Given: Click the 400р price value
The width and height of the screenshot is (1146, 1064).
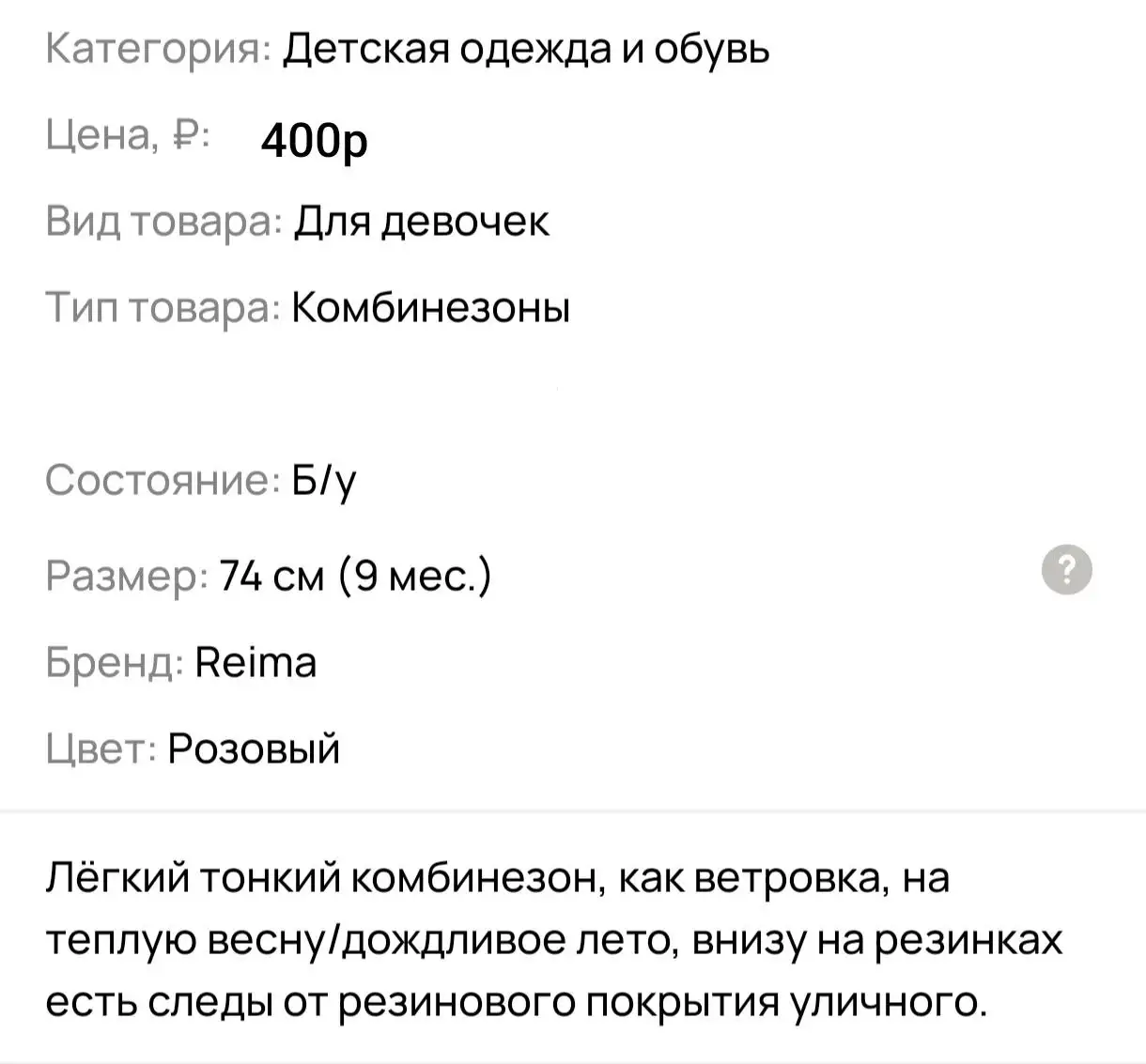Looking at the screenshot, I should [x=314, y=142].
